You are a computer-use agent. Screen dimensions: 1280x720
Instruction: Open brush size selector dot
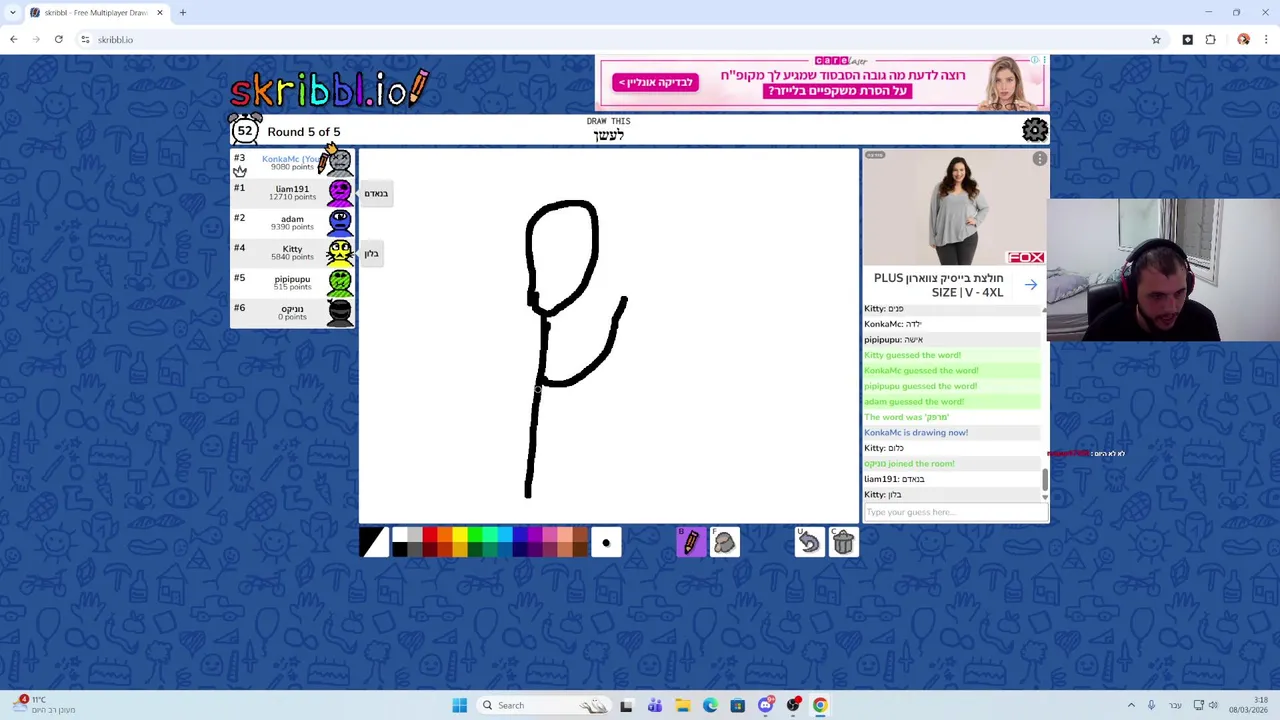(x=606, y=542)
